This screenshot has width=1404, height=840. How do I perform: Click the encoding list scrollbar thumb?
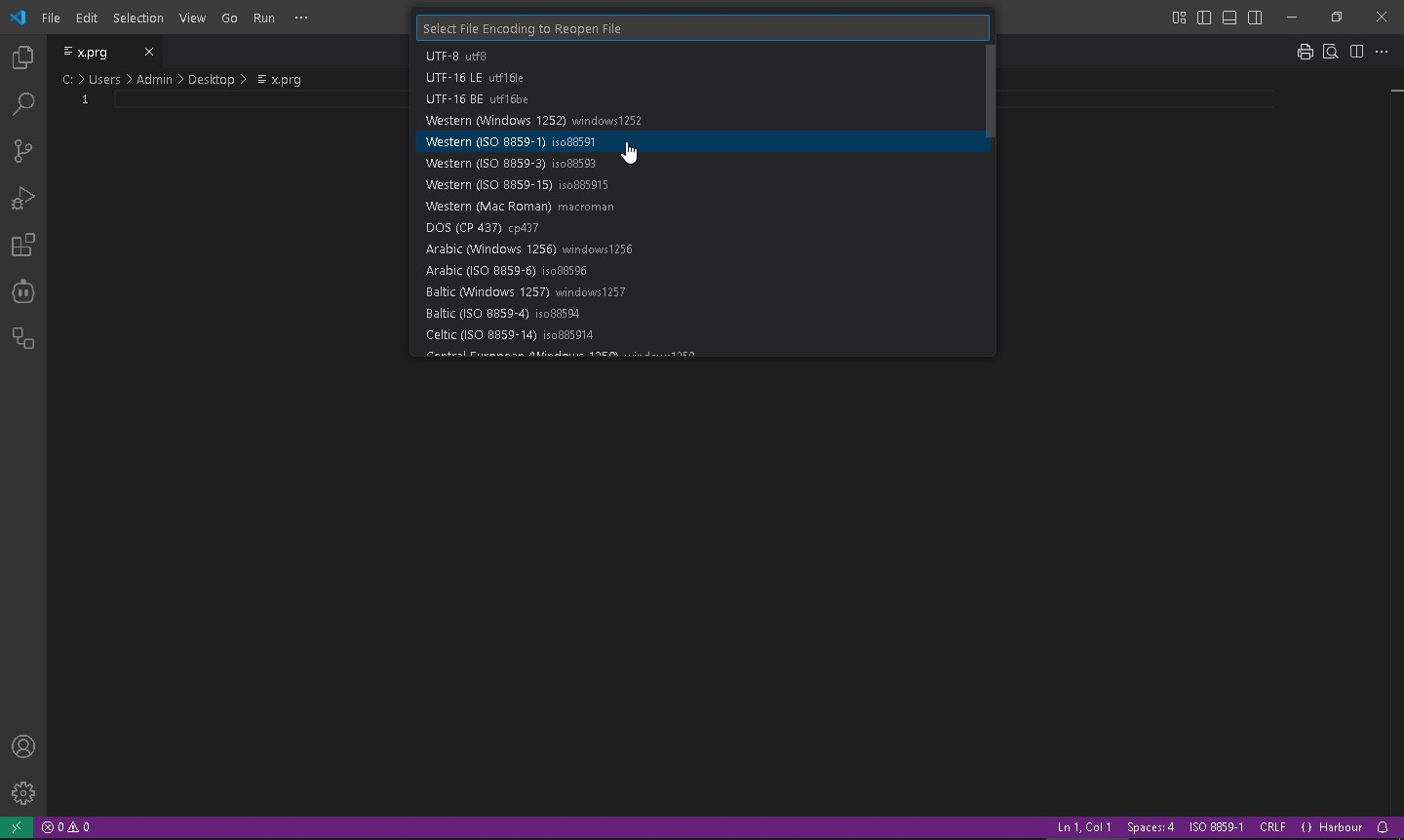pos(990,91)
